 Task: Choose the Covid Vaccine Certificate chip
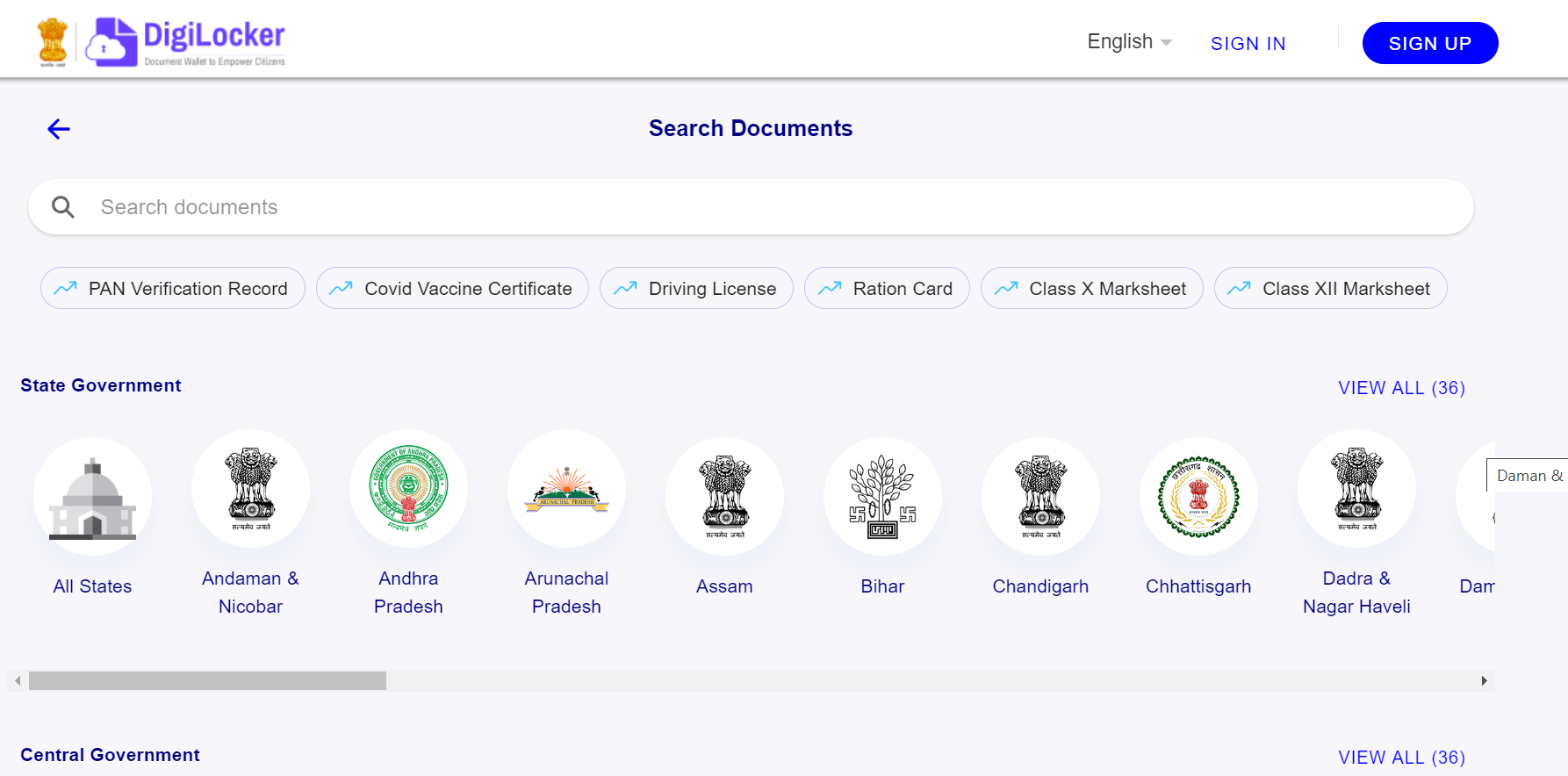(452, 289)
